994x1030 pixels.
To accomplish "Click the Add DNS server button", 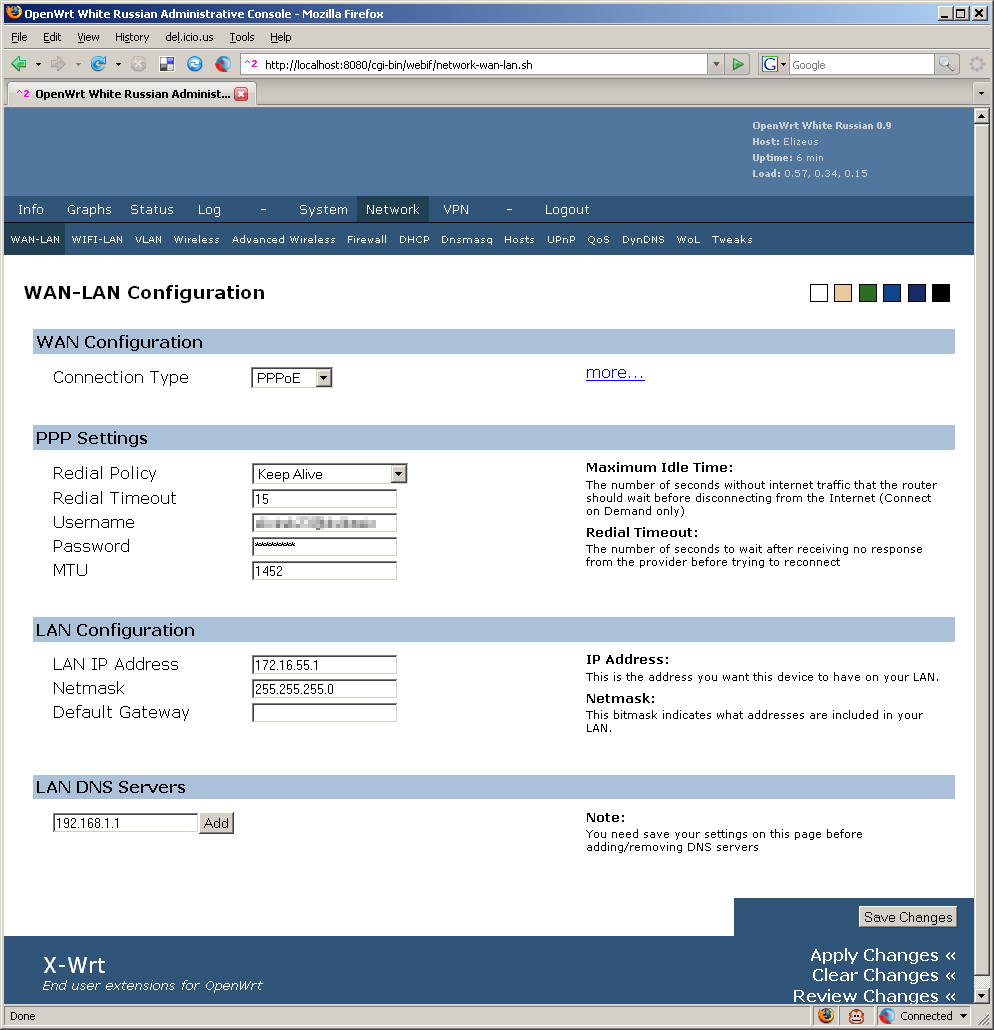I will pyautogui.click(x=216, y=822).
